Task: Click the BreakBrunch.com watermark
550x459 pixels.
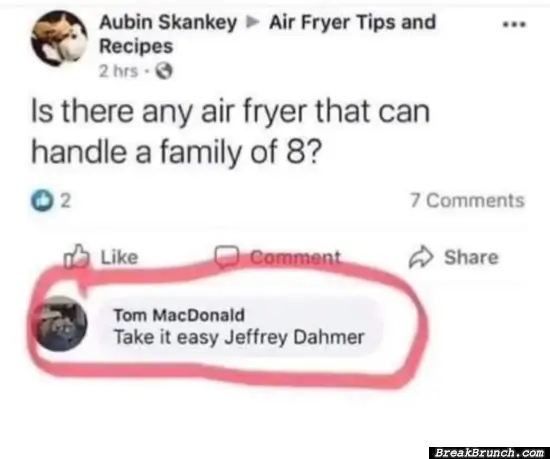Action: pos(489,452)
